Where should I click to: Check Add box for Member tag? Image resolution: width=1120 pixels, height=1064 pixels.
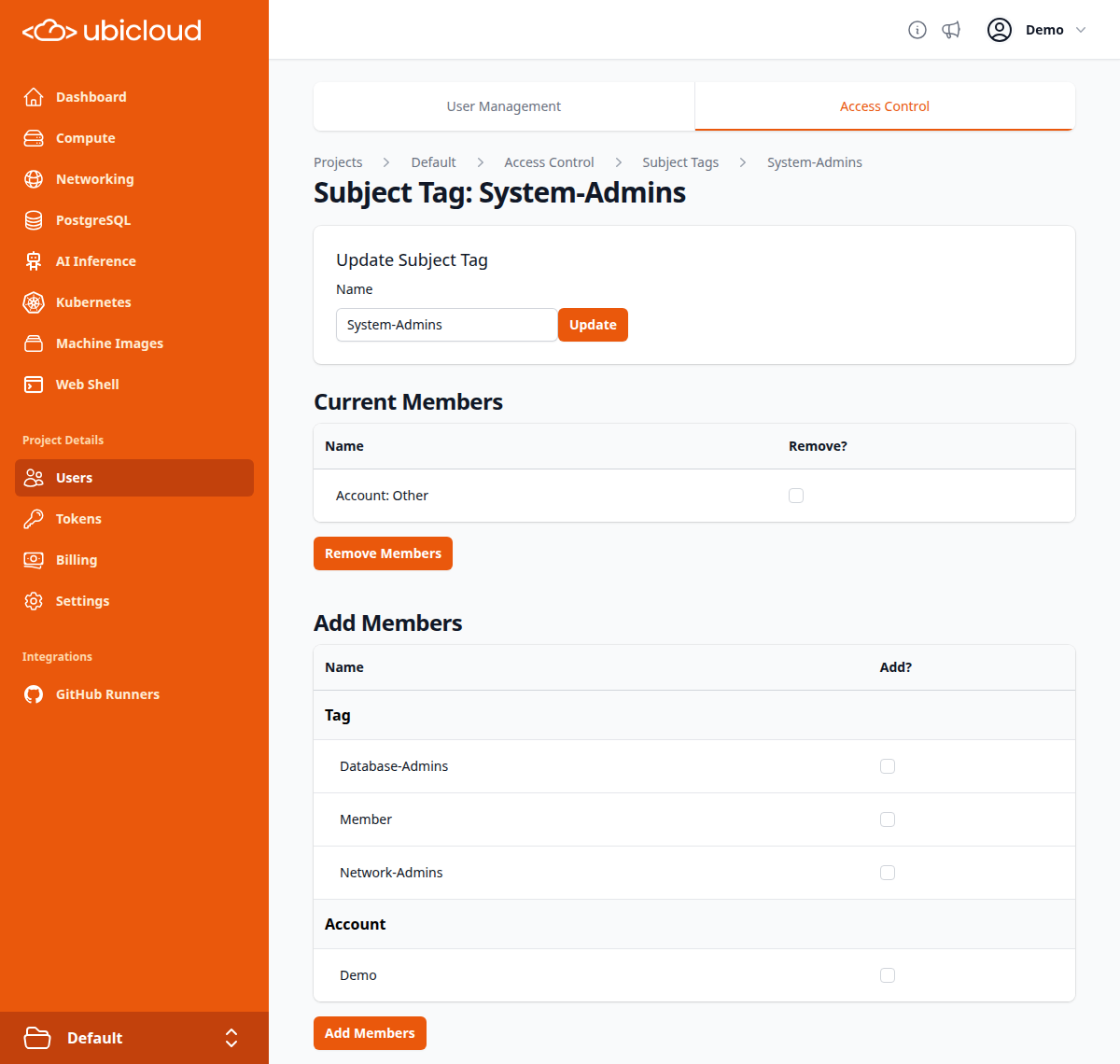[x=888, y=819]
